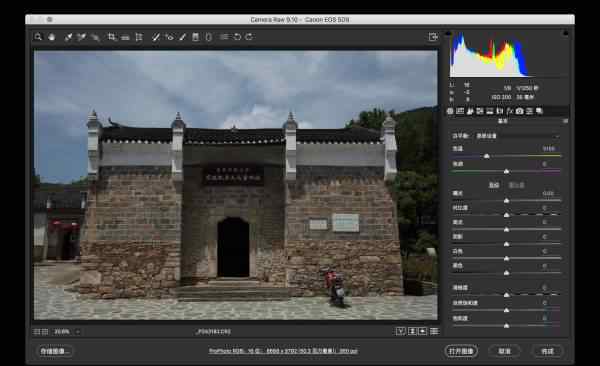Select the Hand tool

coord(52,37)
